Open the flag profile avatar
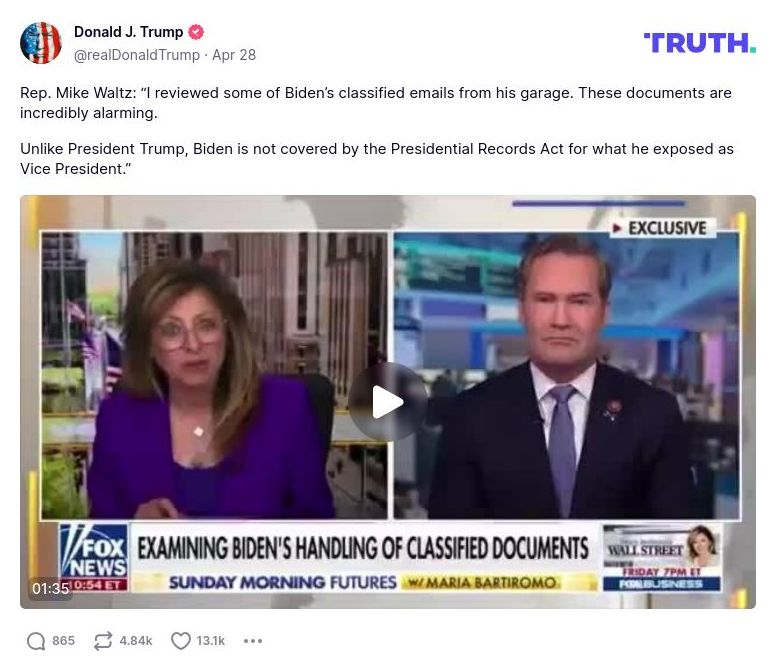This screenshot has height=671, width=777. click(x=41, y=43)
